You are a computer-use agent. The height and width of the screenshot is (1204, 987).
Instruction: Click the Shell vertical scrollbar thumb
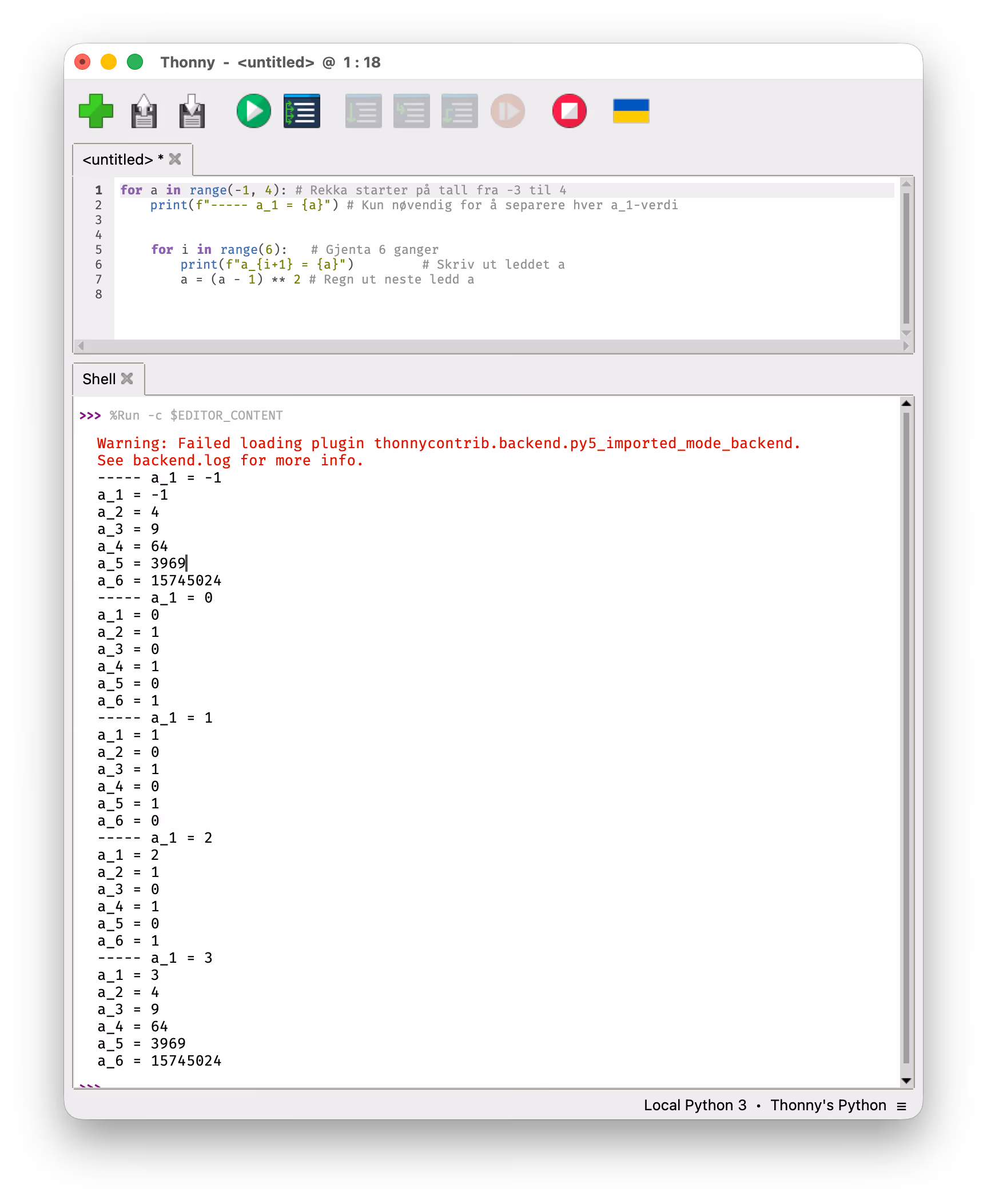pyautogui.click(x=906, y=737)
